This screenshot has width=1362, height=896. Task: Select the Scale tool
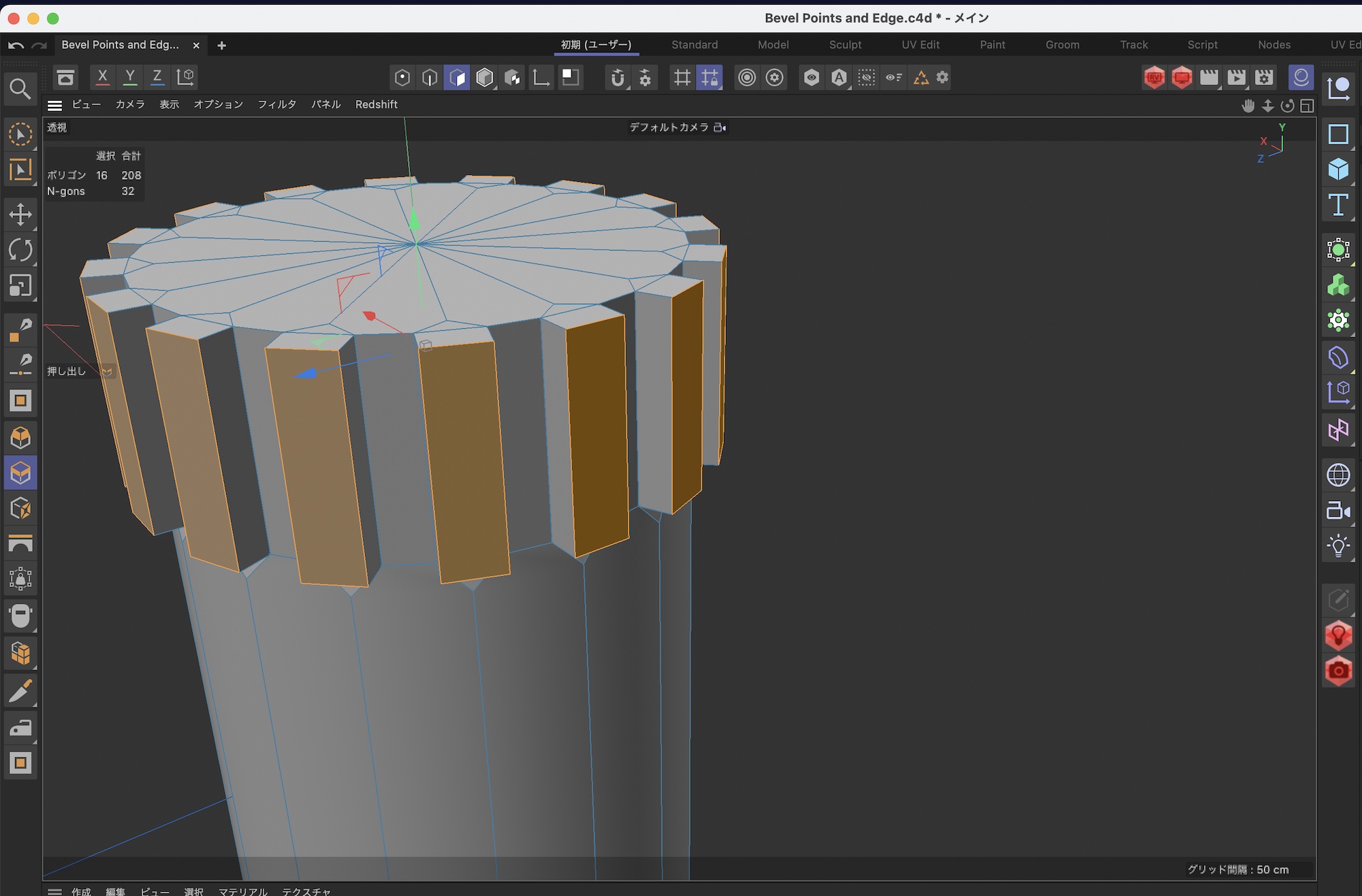[20, 285]
